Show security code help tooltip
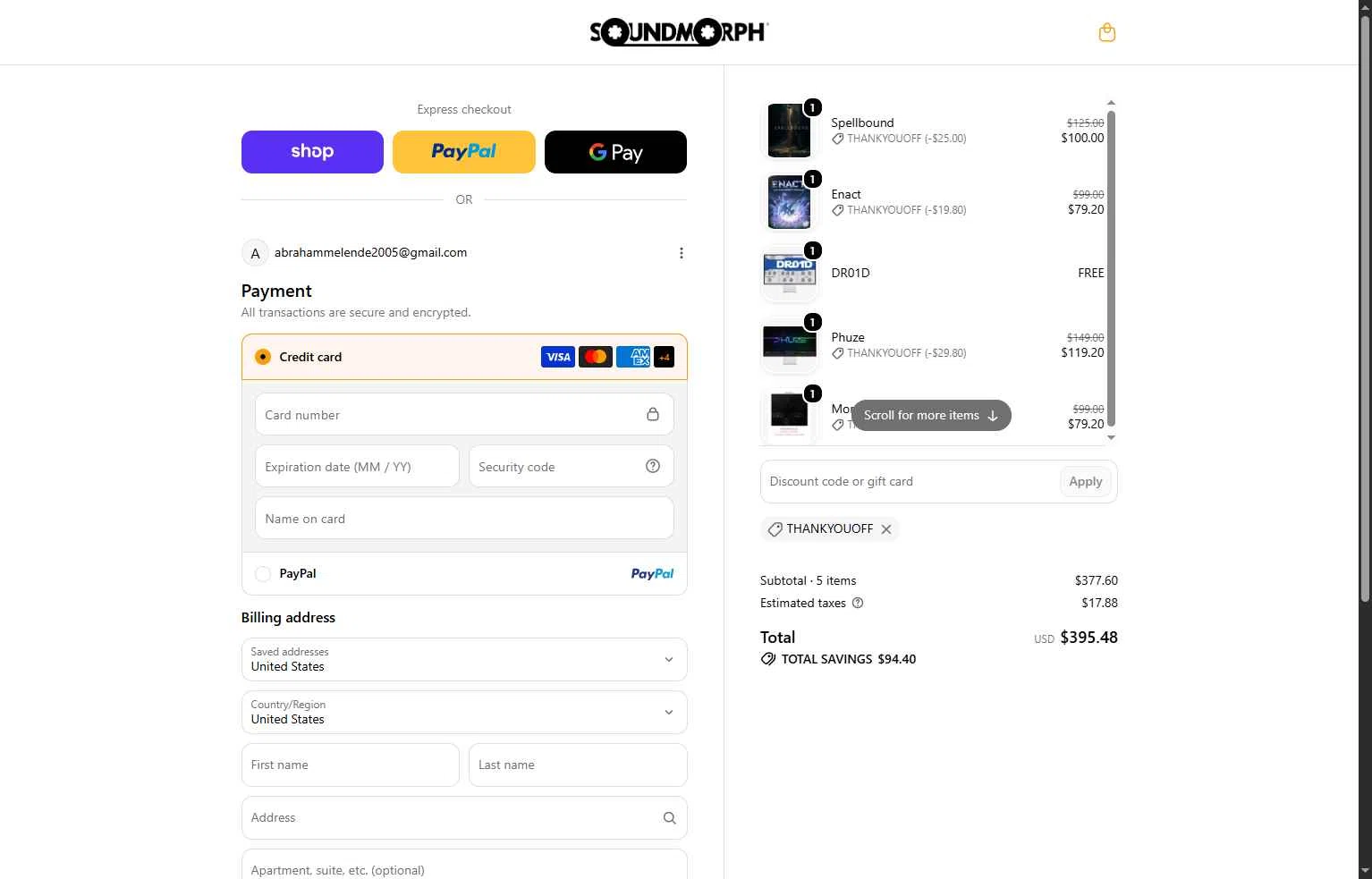Screen dimensions: 1372x879 [653, 466]
